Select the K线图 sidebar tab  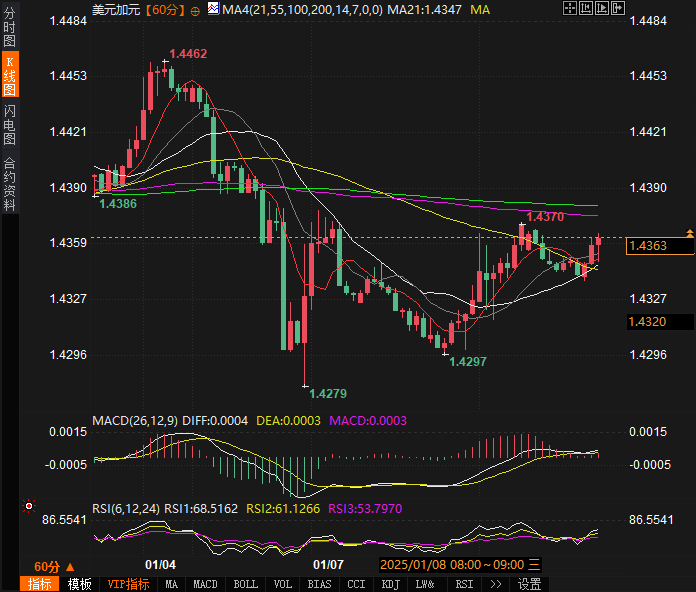[9, 76]
